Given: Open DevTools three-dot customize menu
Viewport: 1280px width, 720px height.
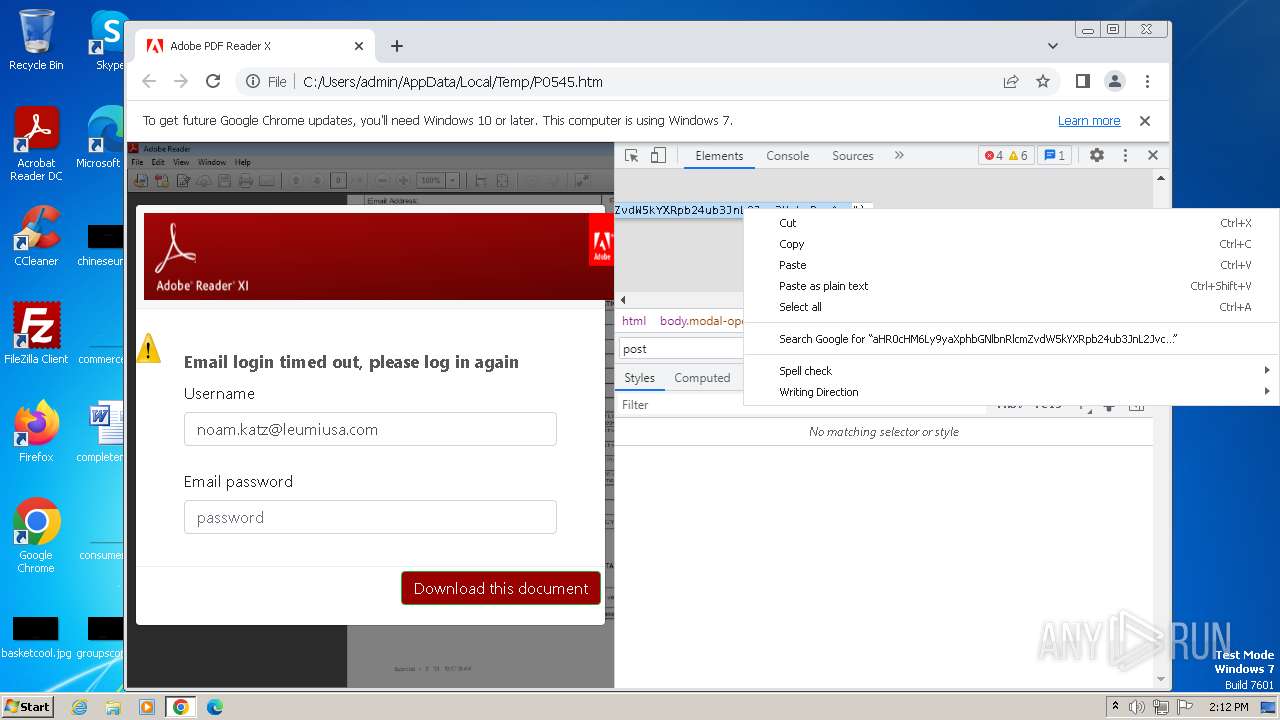Looking at the screenshot, I should tap(1125, 155).
